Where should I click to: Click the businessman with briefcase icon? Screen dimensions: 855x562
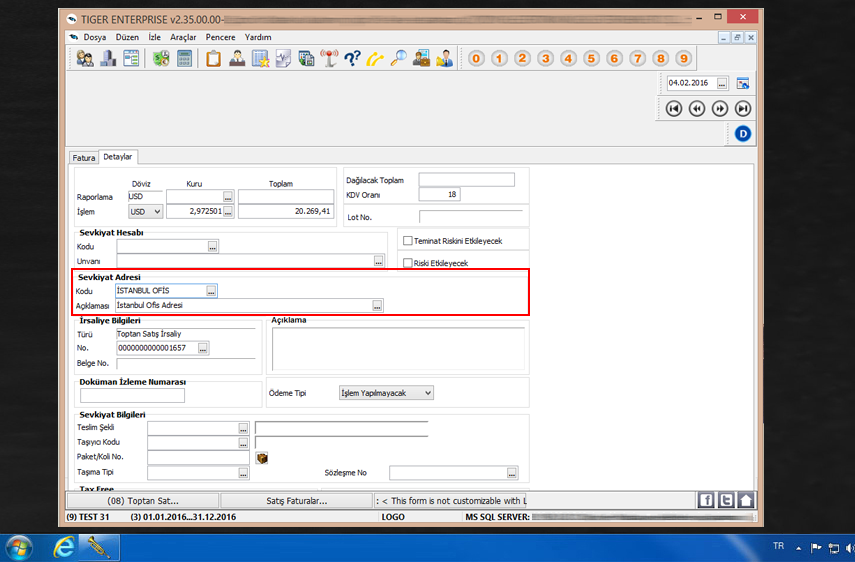(422, 58)
